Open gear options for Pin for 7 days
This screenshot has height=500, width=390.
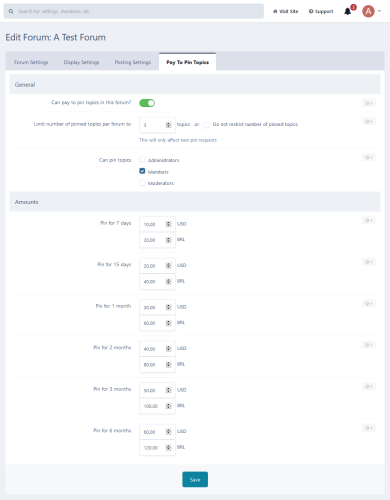369,220
